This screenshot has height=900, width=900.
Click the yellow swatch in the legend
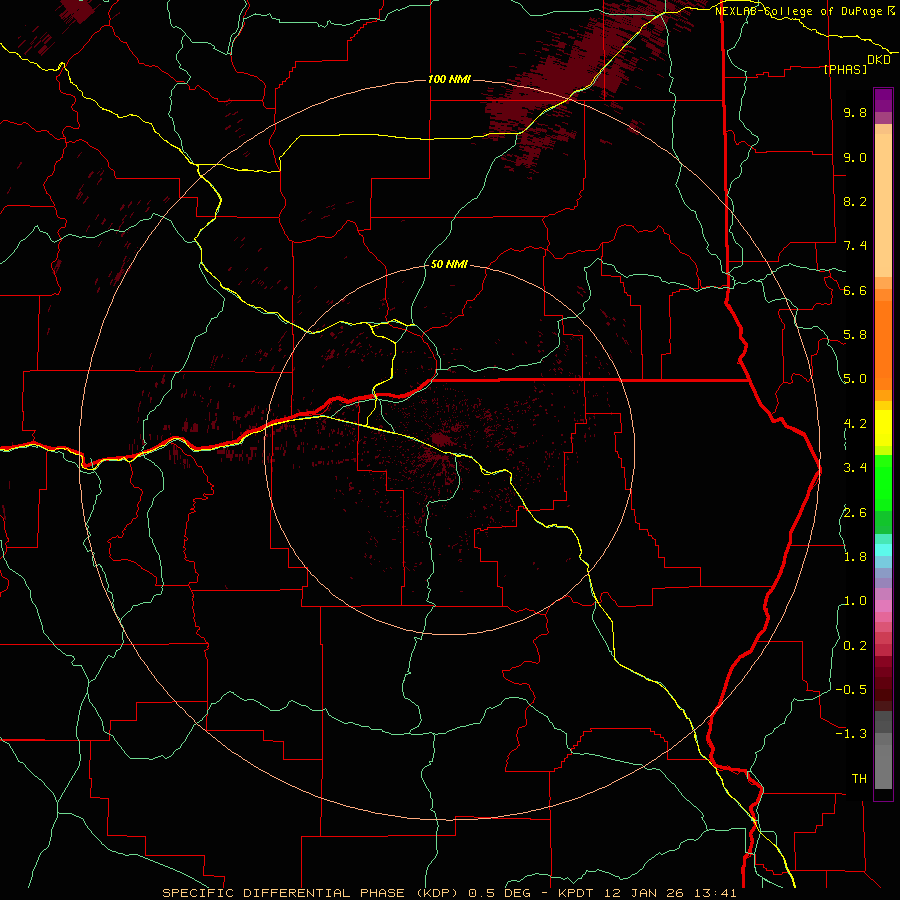(883, 428)
